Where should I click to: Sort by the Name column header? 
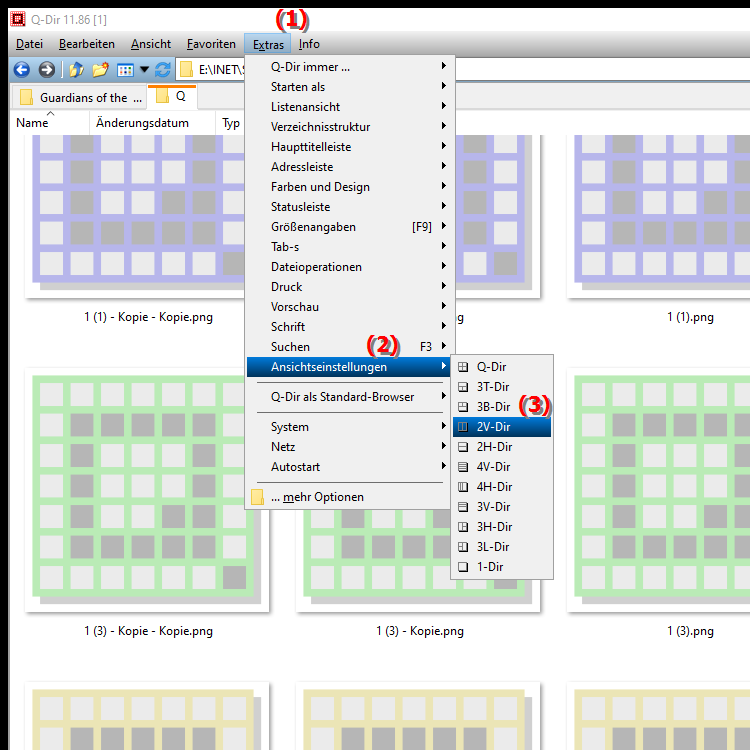[50, 122]
